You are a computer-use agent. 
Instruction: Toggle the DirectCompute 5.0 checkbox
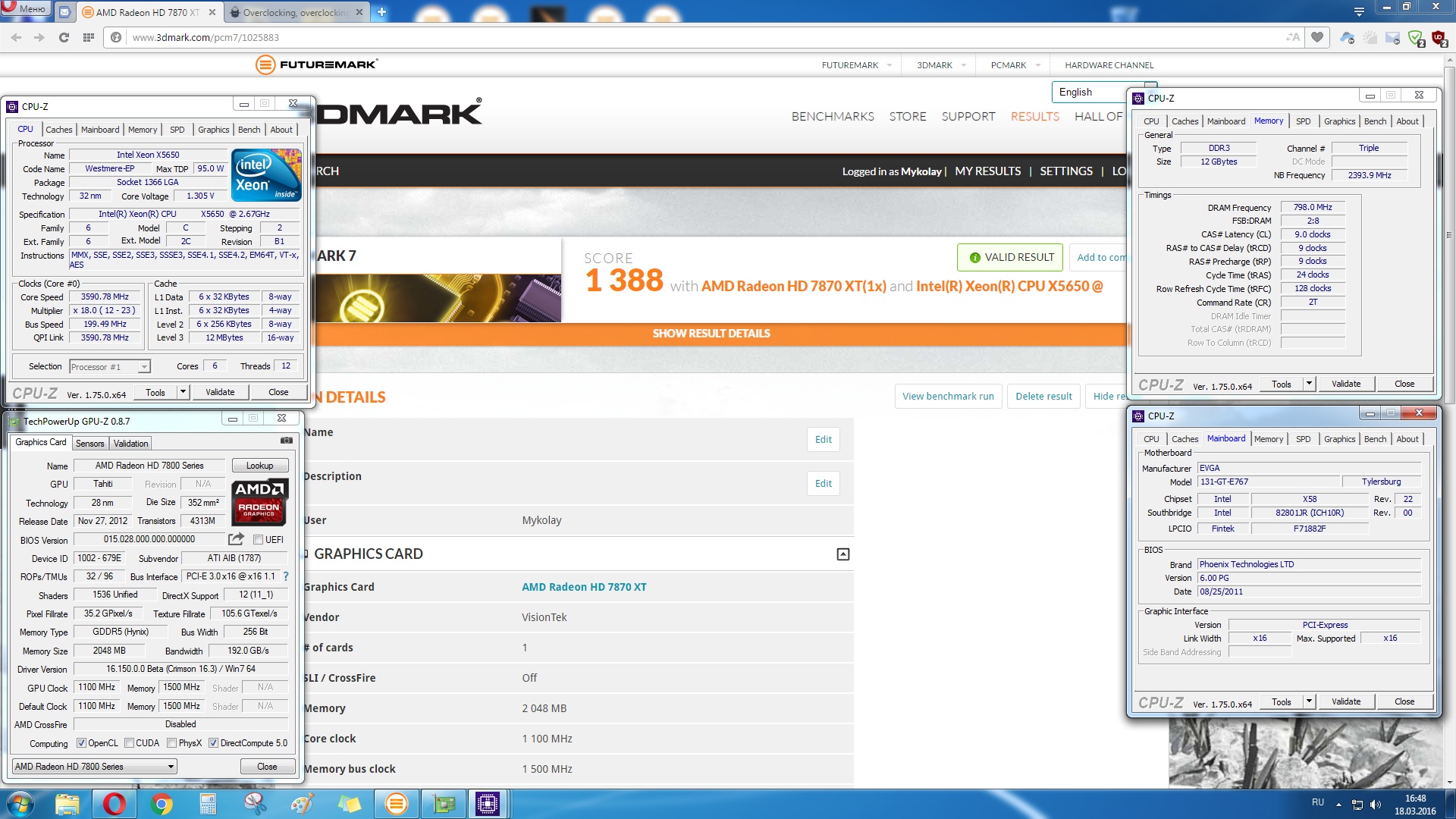tap(213, 743)
